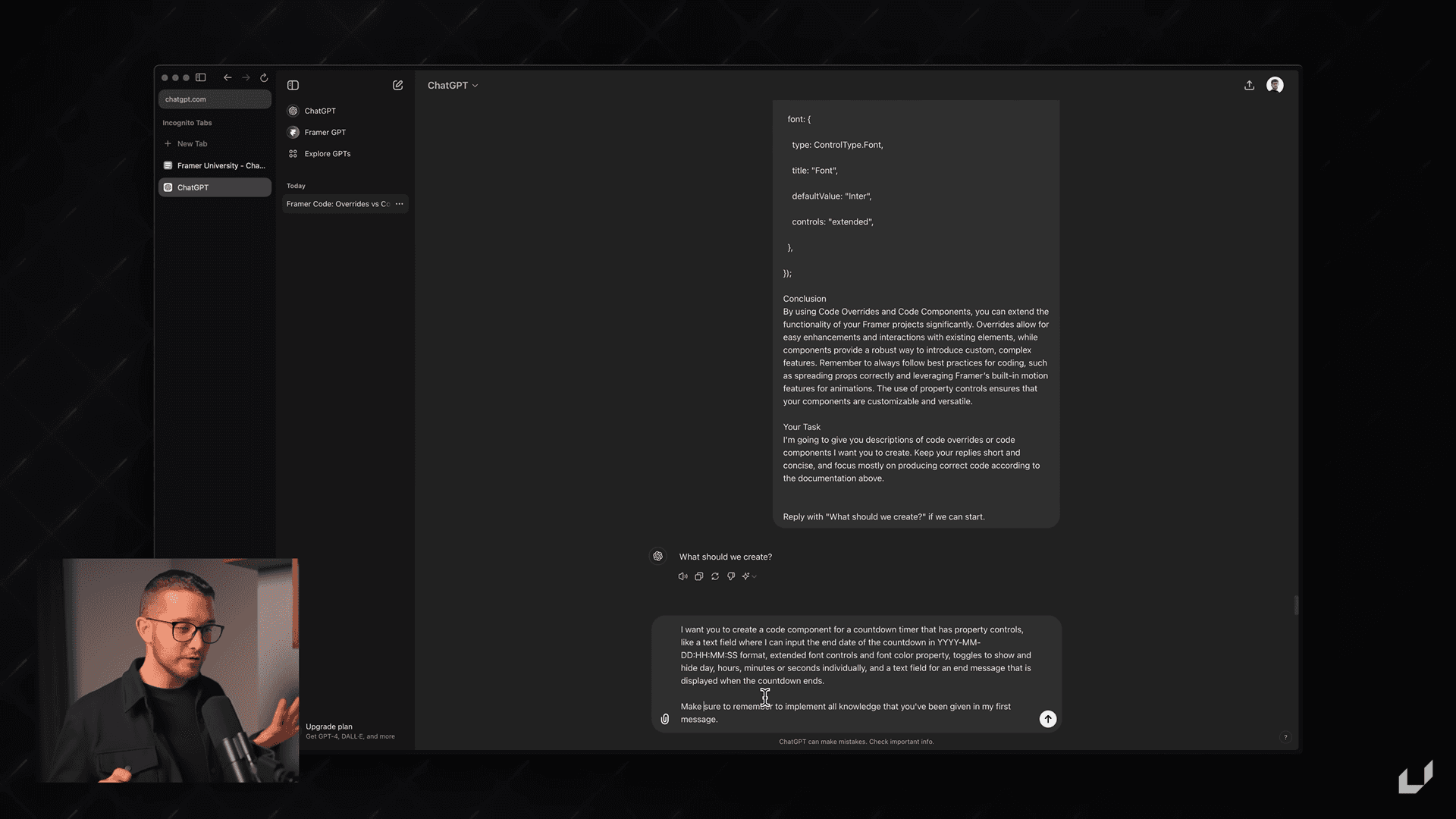Switch to Framer University tab

[x=215, y=165]
